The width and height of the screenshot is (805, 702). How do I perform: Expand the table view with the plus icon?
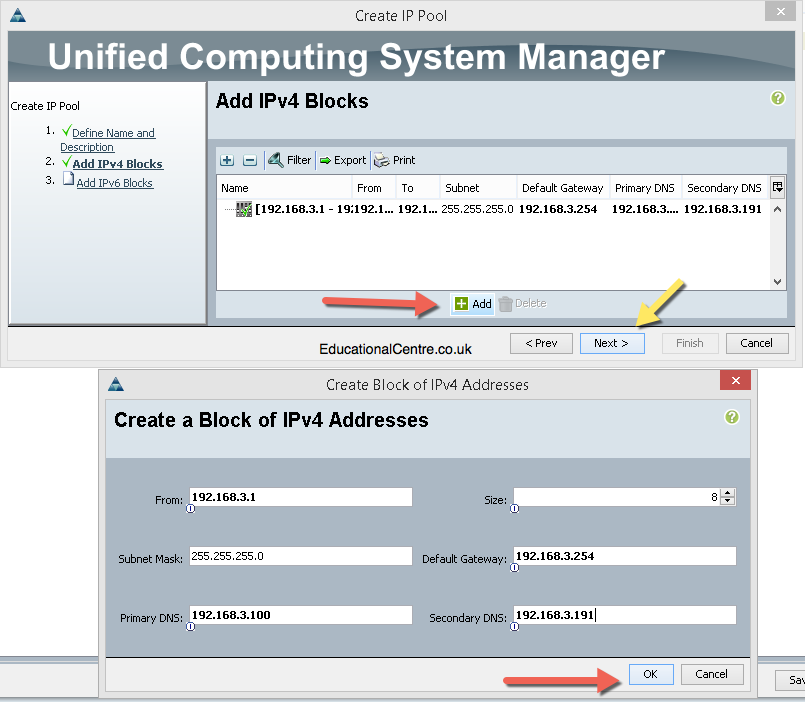tap(226, 160)
